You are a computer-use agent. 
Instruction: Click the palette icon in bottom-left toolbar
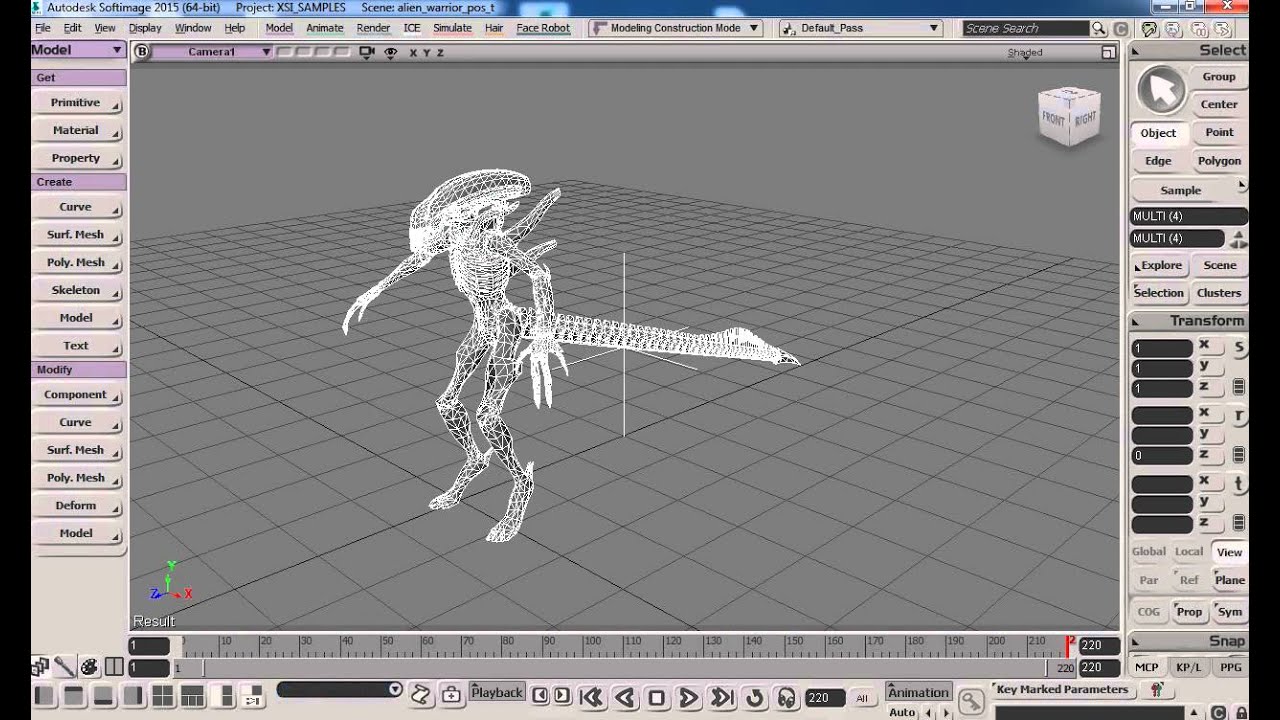point(89,666)
